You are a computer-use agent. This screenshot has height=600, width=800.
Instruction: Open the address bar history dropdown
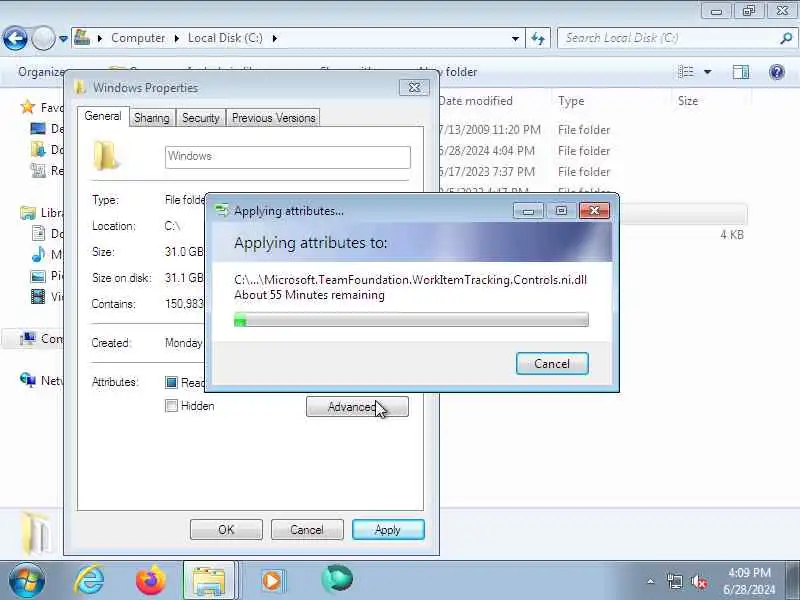[x=515, y=38]
